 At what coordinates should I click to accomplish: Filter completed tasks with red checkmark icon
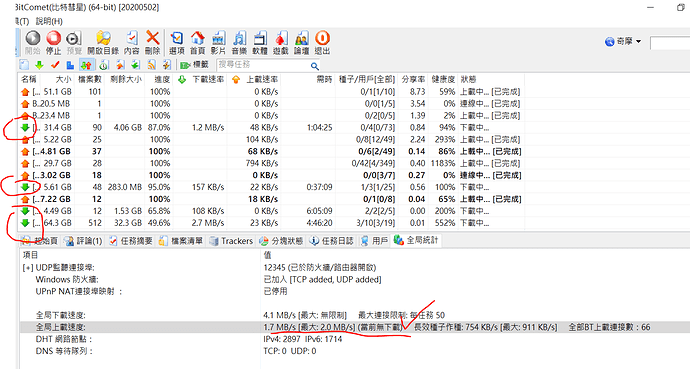coord(55,65)
